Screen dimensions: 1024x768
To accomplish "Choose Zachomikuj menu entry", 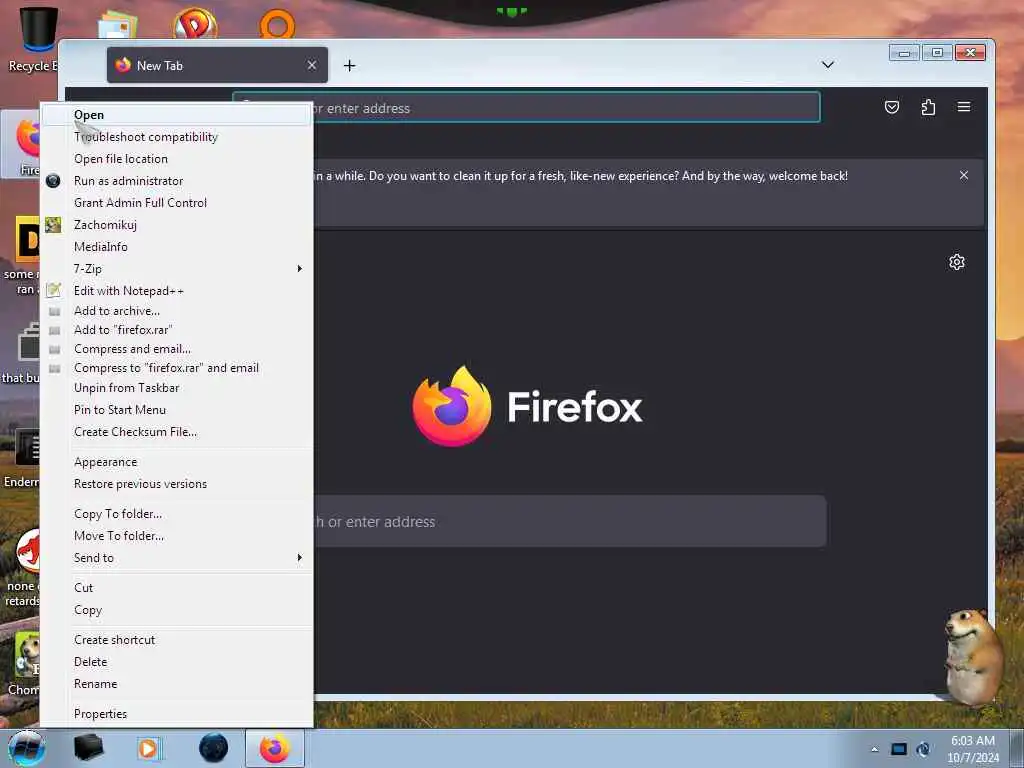I will click(x=176, y=225).
